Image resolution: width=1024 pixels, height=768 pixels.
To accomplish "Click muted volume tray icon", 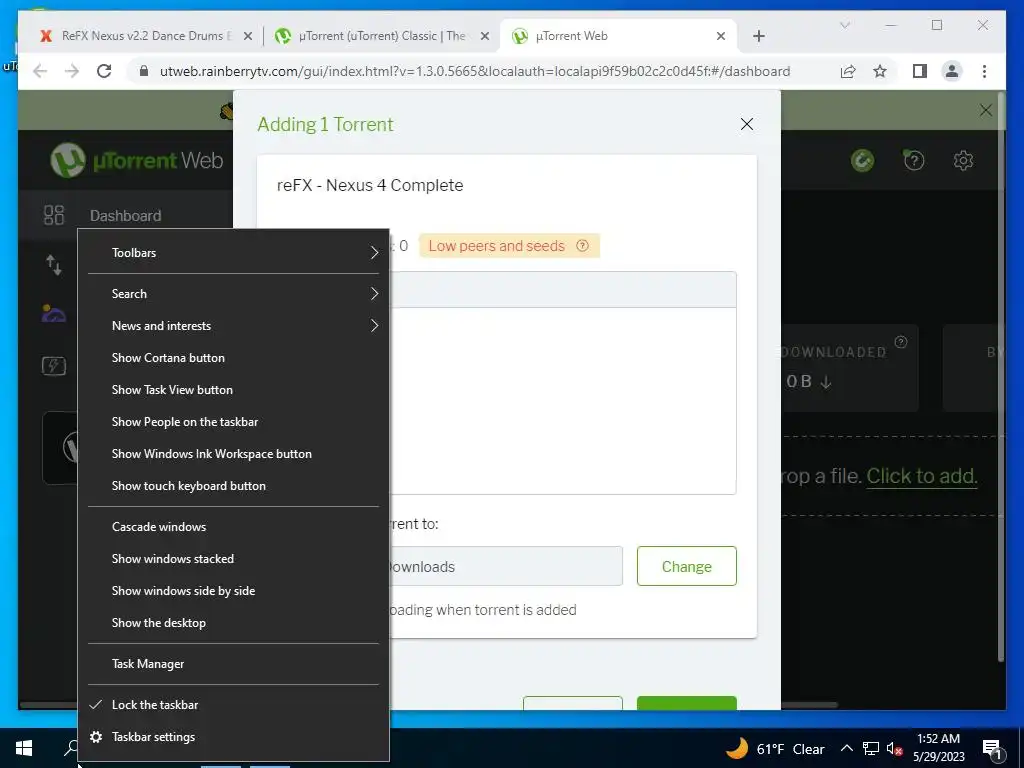I will [894, 749].
